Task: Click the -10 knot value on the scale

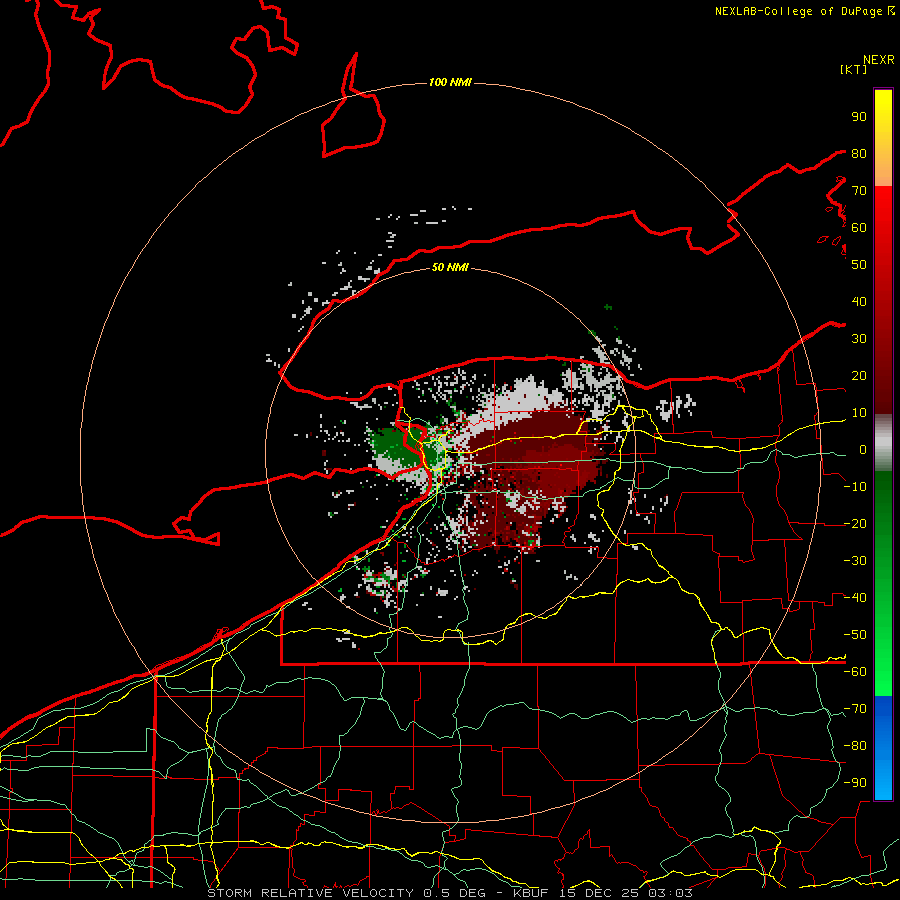Action: click(x=855, y=487)
